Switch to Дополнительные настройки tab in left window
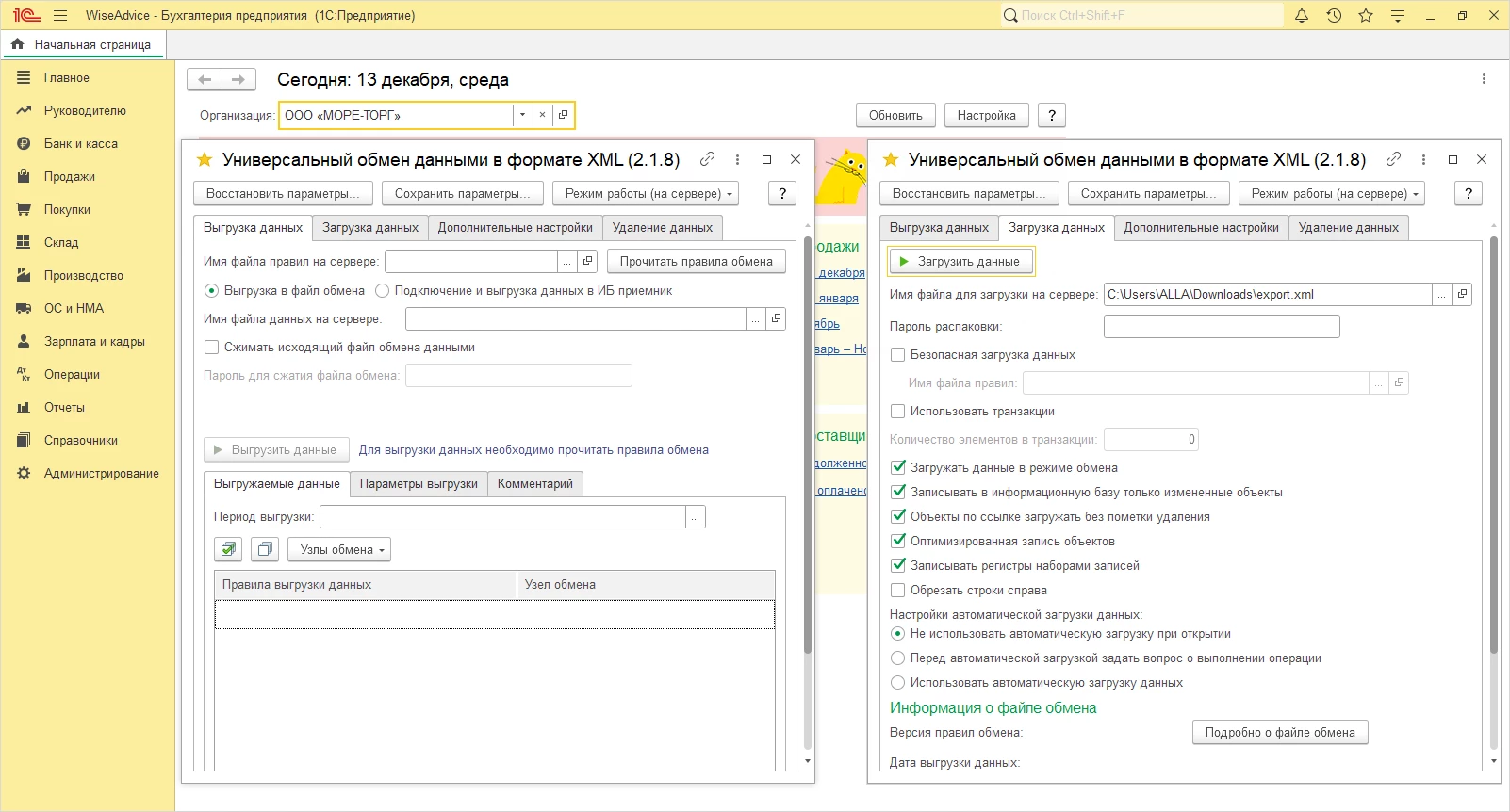This screenshot has width=1510, height=812. coord(515,228)
